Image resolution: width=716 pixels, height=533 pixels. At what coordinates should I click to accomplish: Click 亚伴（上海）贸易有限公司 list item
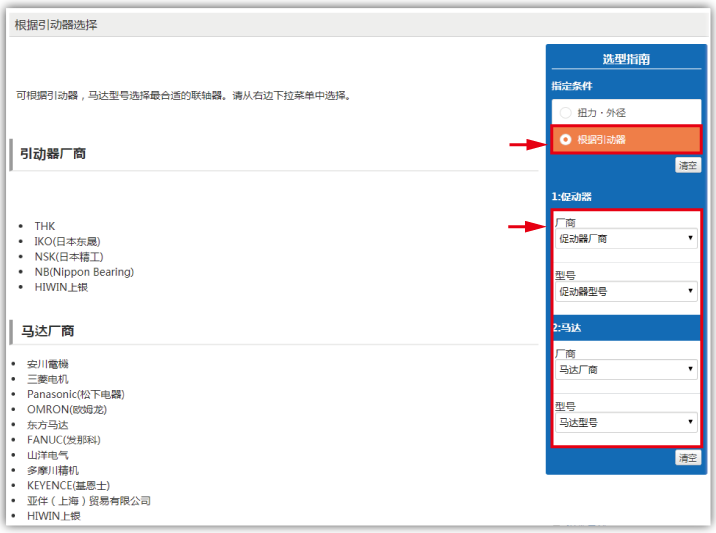[89, 501]
